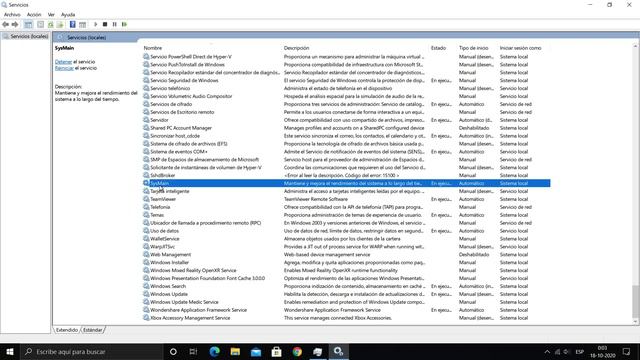Click the scrollbar down arrow in services list
The height and width of the screenshot is (360, 640).
(635, 322)
